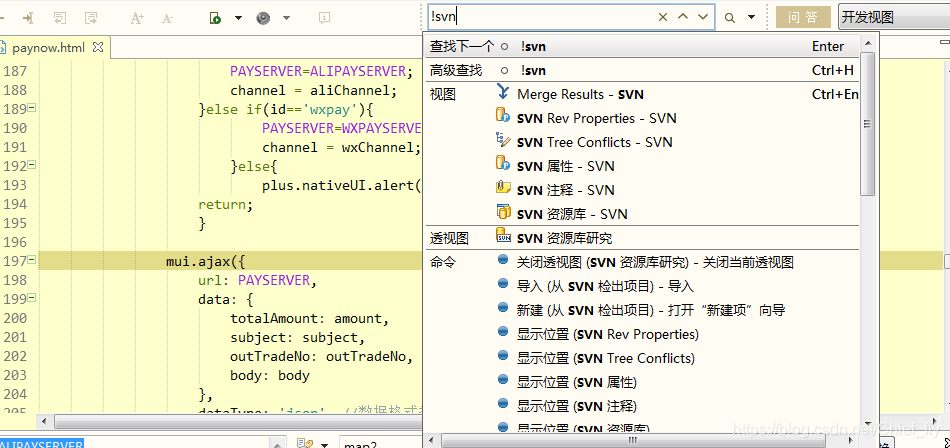Click popup horizontal scrollbar left arrow
Viewport: 950px width, 448px height.
(x=433, y=440)
